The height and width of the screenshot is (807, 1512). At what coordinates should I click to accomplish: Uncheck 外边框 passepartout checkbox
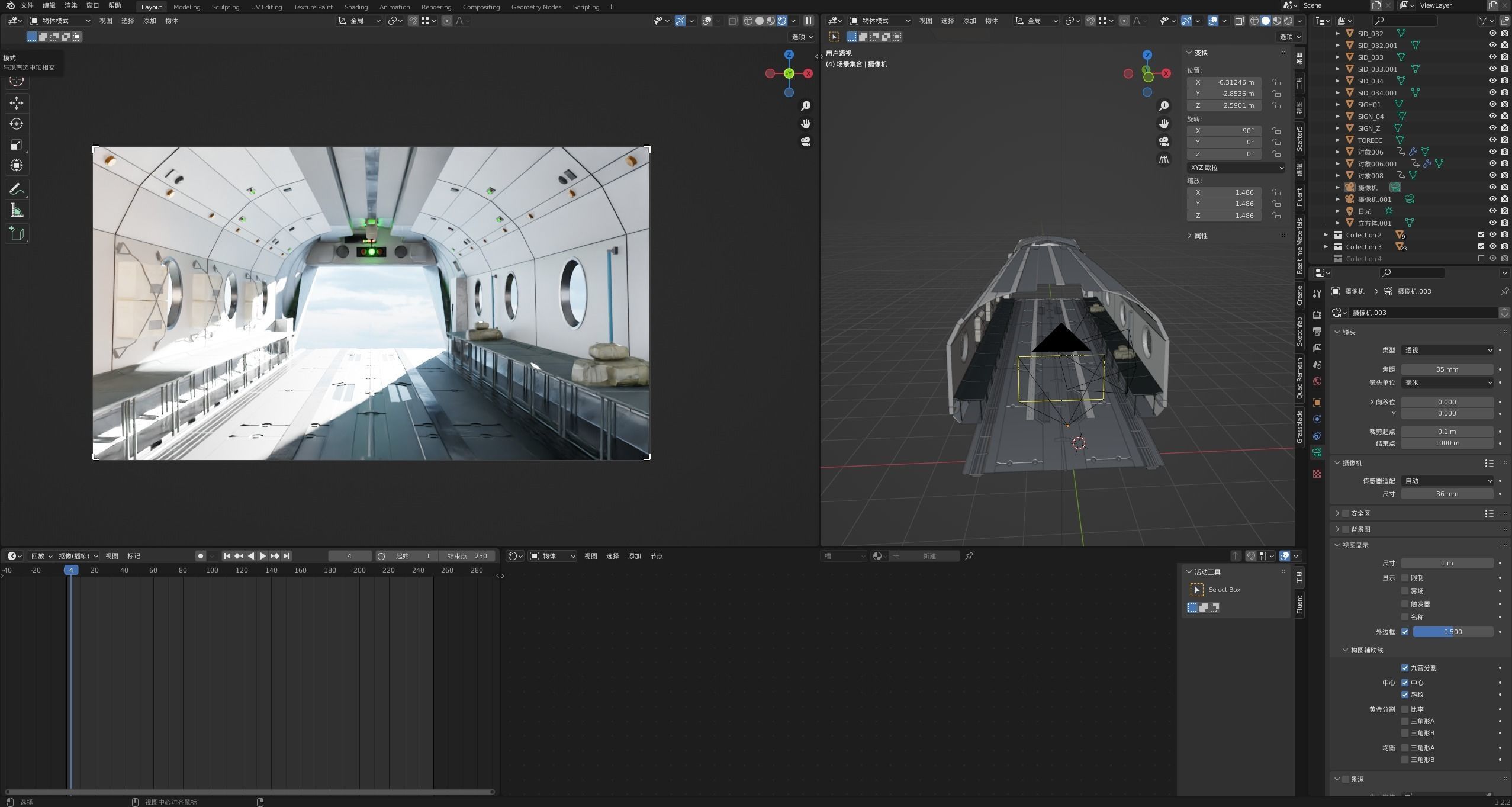click(x=1405, y=632)
